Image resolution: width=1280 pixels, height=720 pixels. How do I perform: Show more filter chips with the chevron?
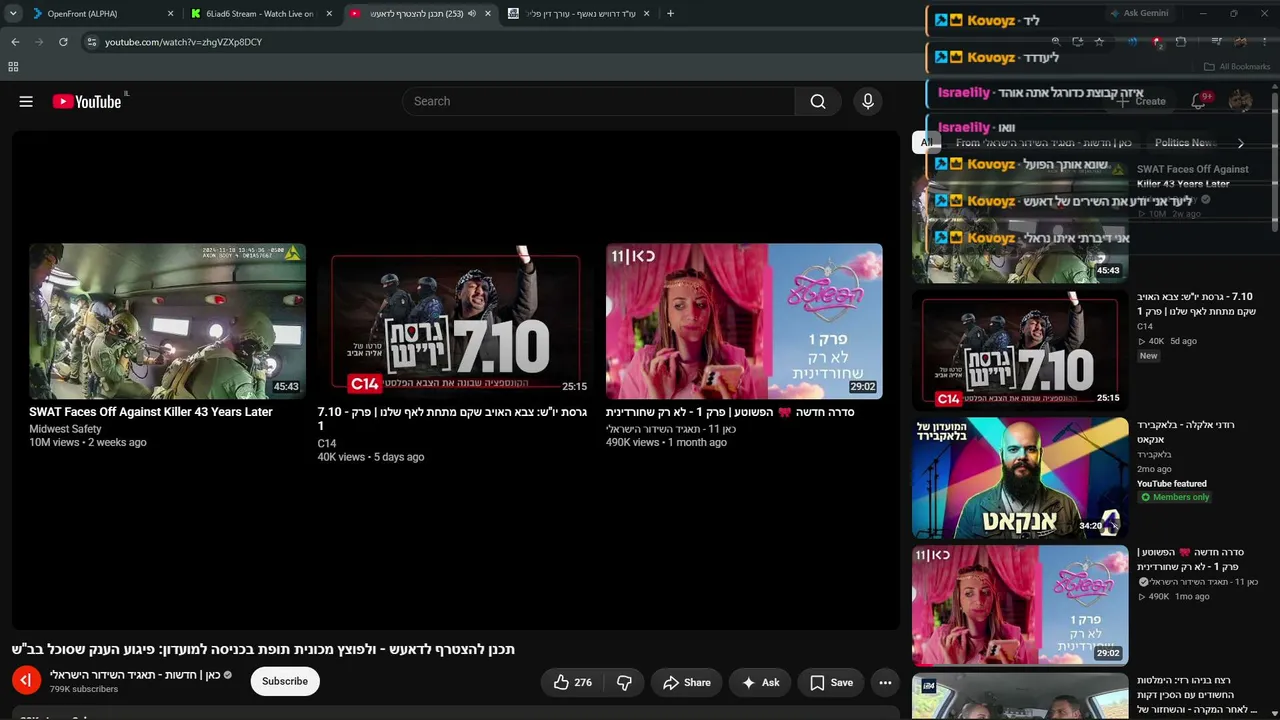click(x=1241, y=143)
